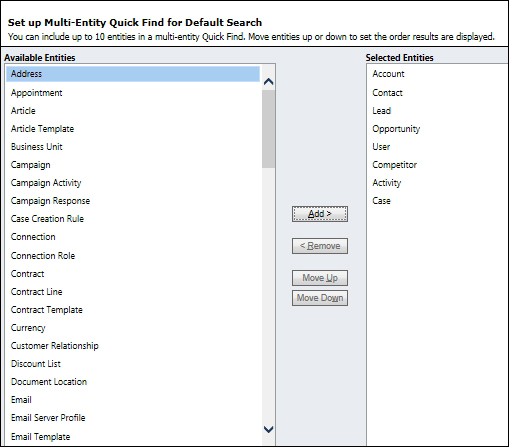
Task: Click the Move Down button
Action: point(320,298)
